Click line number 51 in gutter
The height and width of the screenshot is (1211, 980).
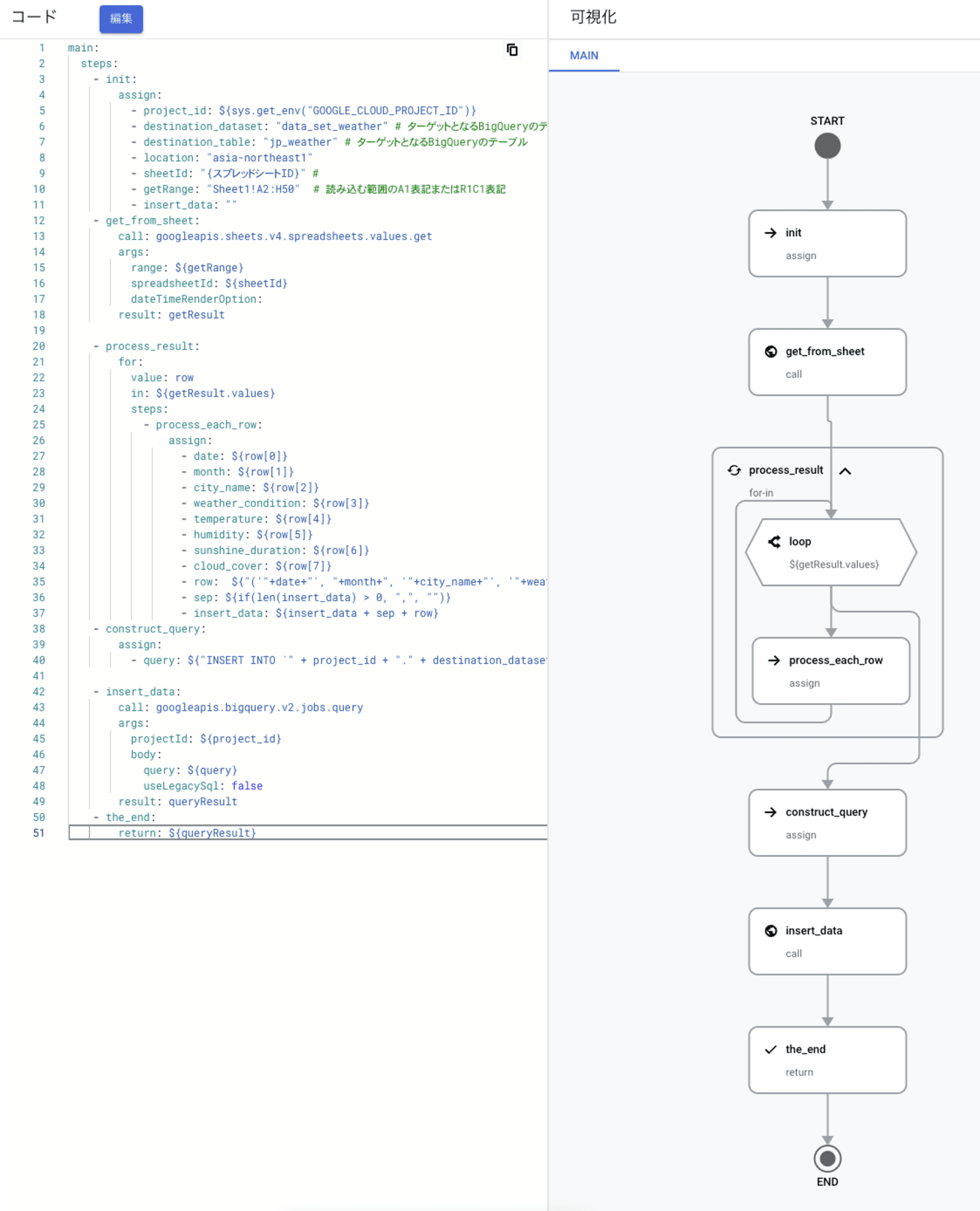coord(39,833)
